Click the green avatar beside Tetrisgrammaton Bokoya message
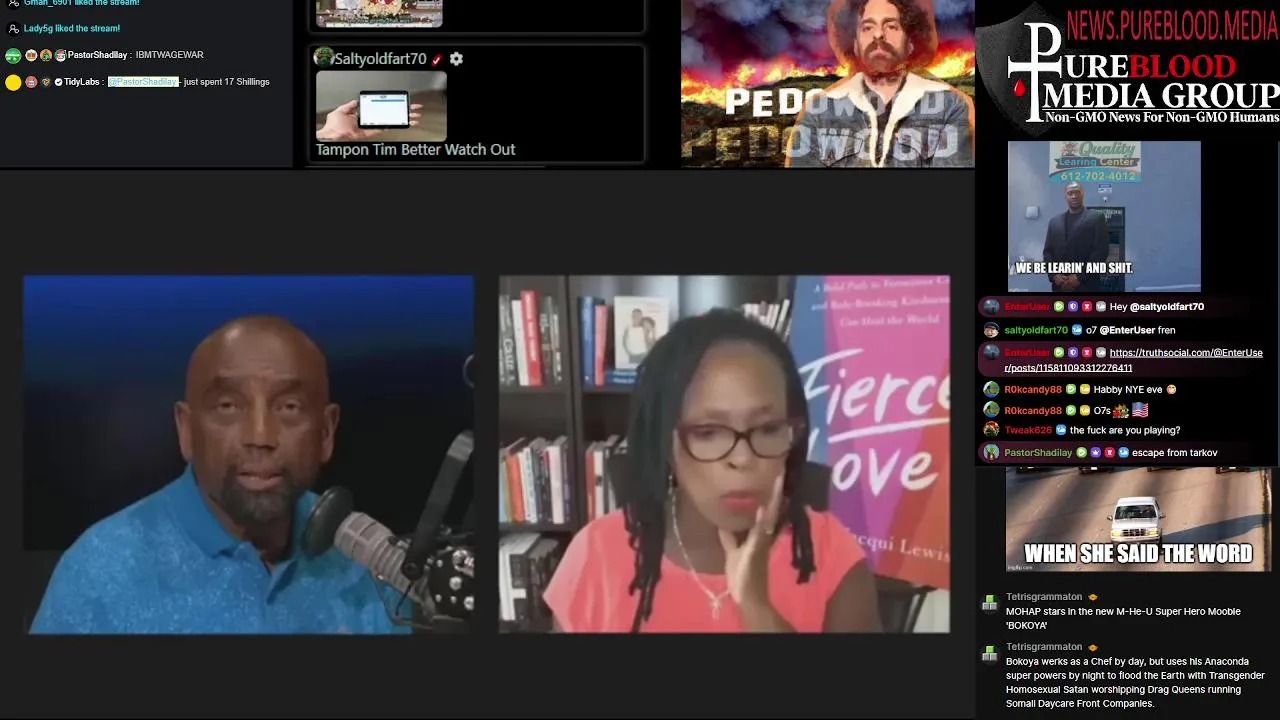The image size is (1280, 720). (989, 653)
